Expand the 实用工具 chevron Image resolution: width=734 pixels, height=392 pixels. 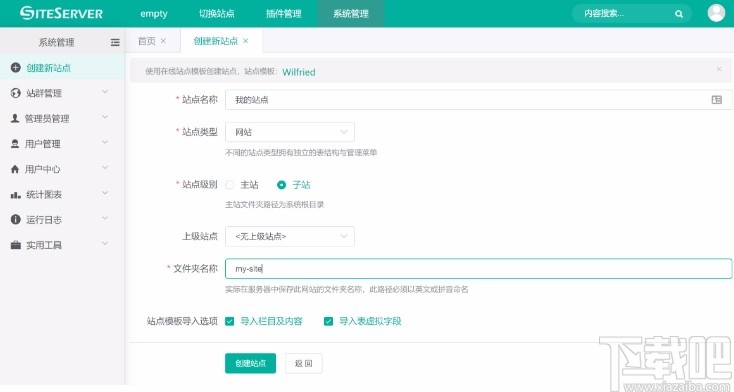pos(105,244)
